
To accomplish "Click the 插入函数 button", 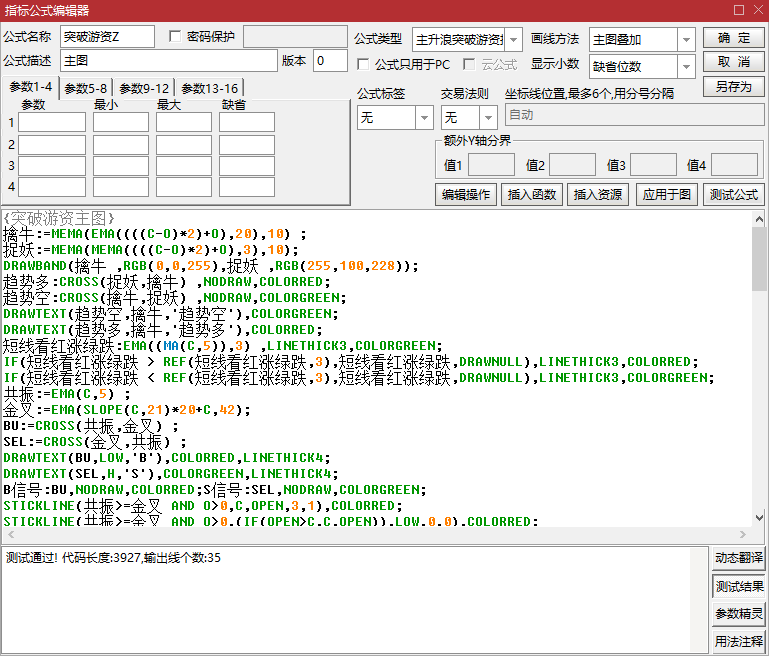I will click(534, 194).
